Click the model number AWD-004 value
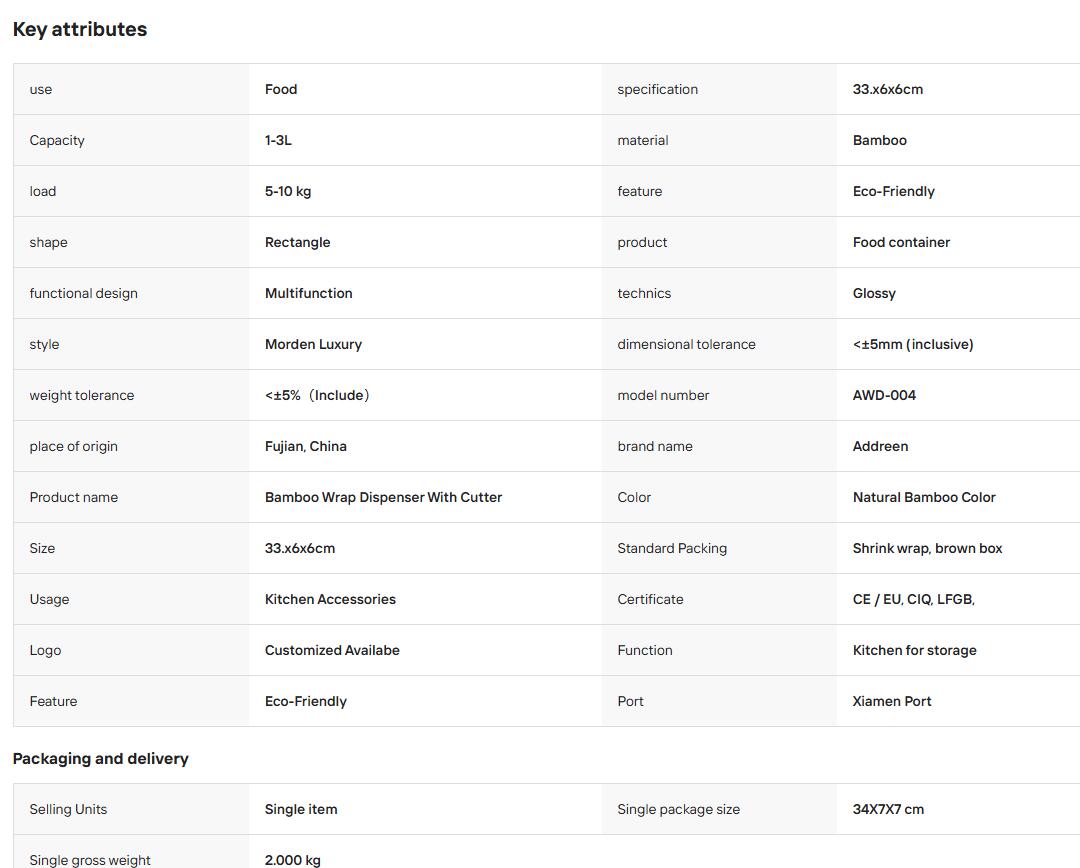Viewport: 1080px width, 868px height. point(884,395)
